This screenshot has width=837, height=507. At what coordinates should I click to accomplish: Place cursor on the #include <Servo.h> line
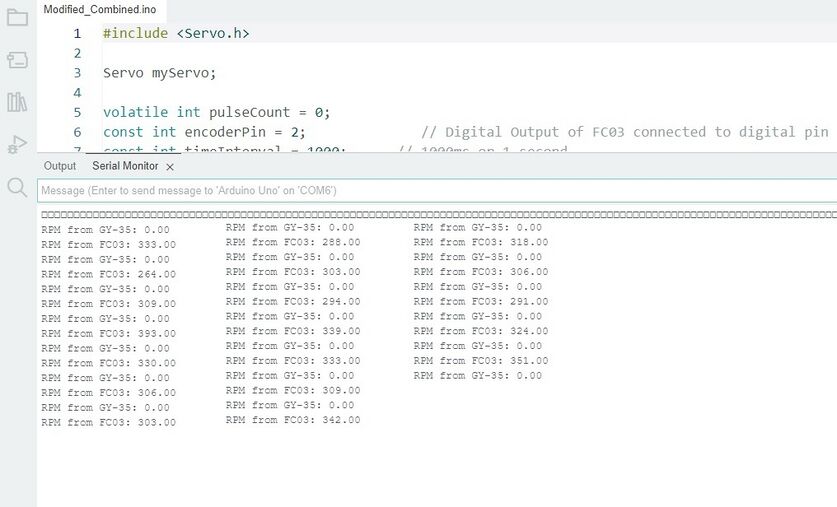point(176,33)
